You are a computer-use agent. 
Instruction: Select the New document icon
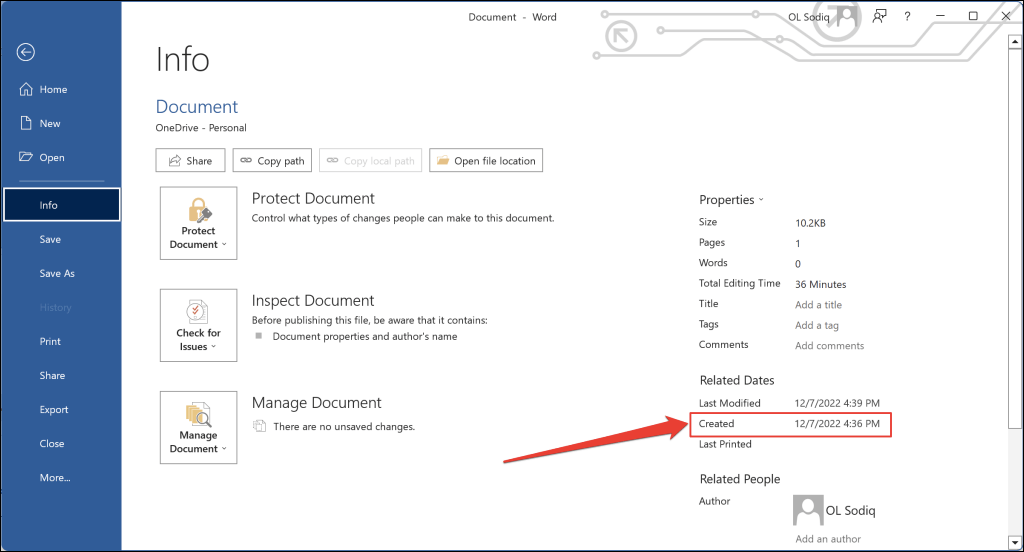coord(26,123)
